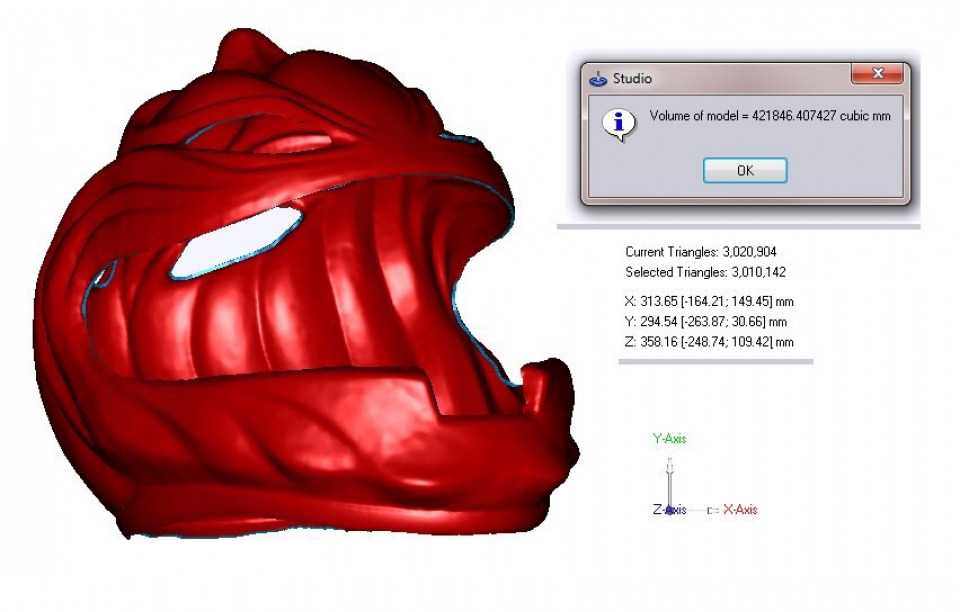This screenshot has height=612, width=960.
Task: Click the blue Z-Axis label
Action: tap(669, 509)
